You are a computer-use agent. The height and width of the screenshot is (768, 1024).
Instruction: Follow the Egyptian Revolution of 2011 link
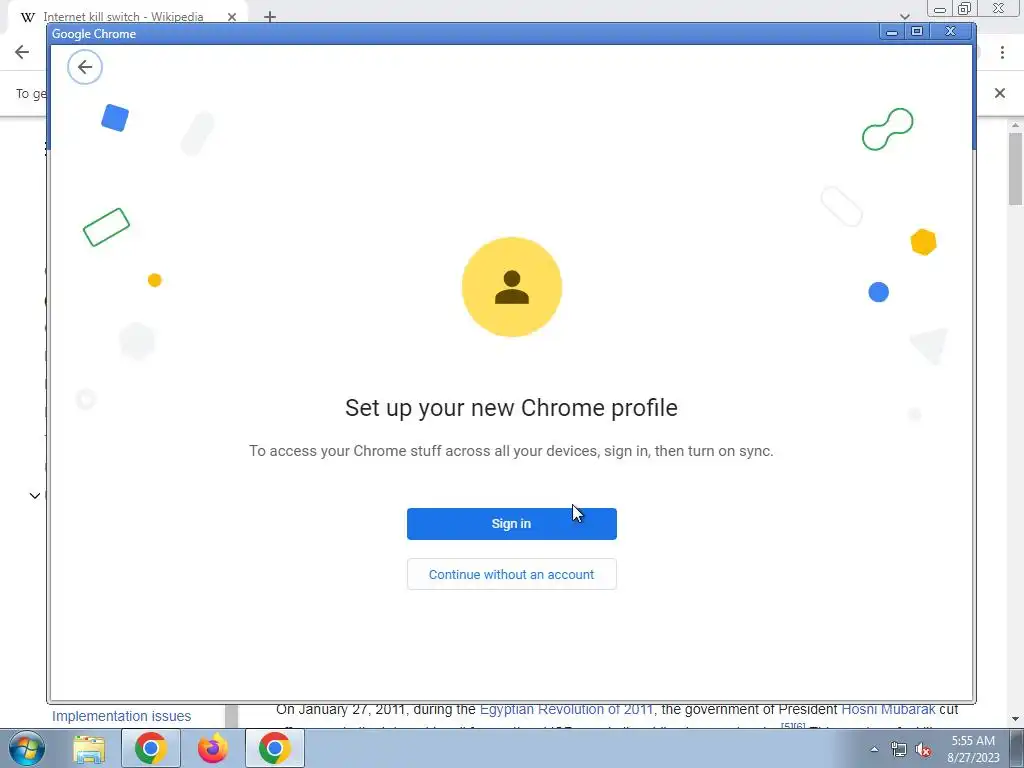(566, 709)
